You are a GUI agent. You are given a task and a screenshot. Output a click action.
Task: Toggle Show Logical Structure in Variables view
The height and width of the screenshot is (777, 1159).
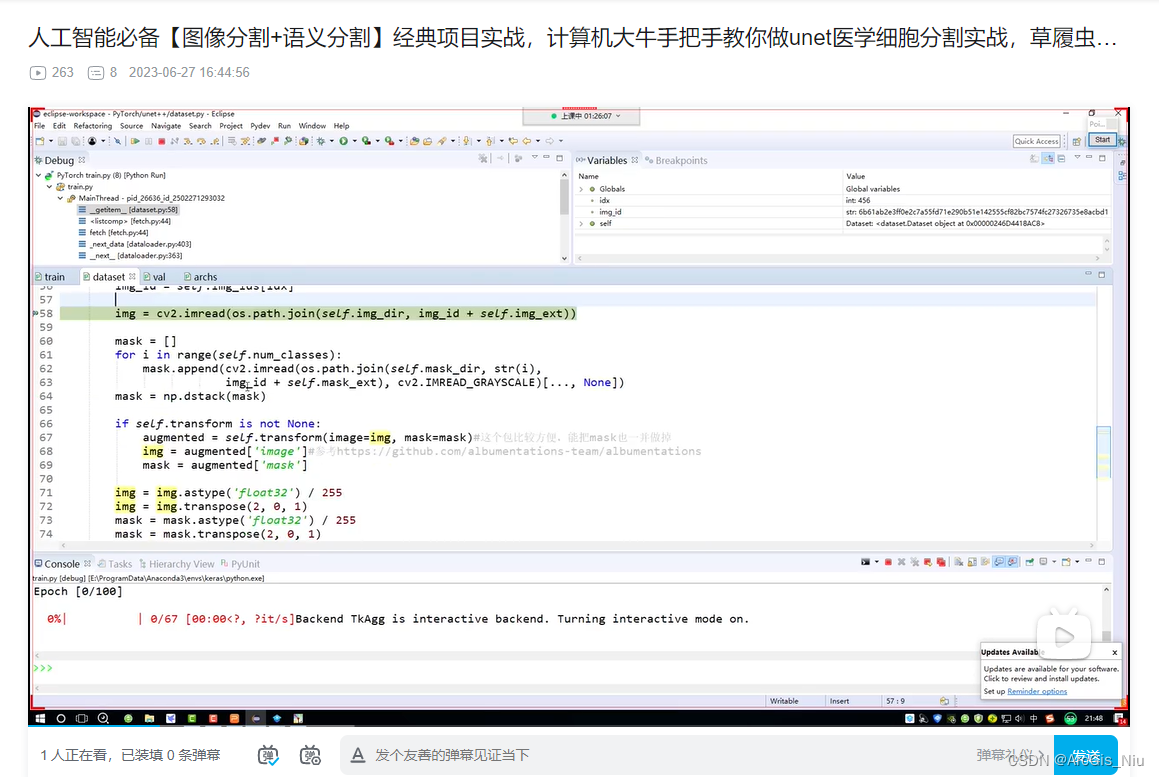click(x=1048, y=158)
